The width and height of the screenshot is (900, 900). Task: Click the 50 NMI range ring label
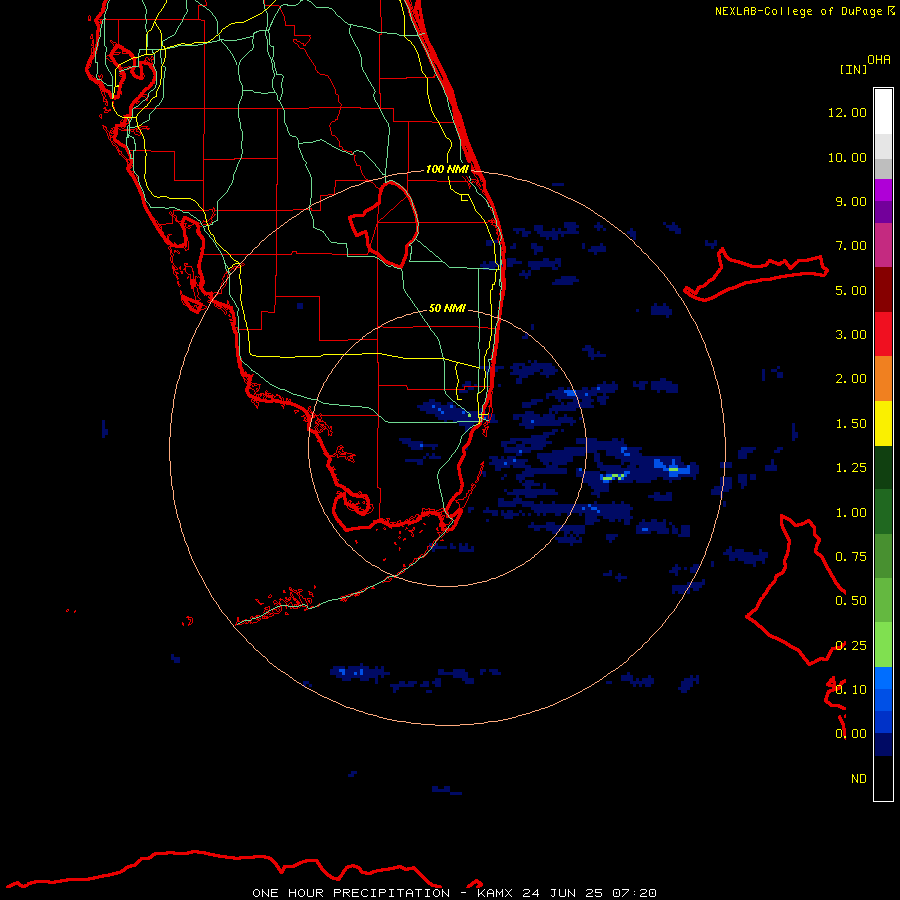(x=447, y=308)
